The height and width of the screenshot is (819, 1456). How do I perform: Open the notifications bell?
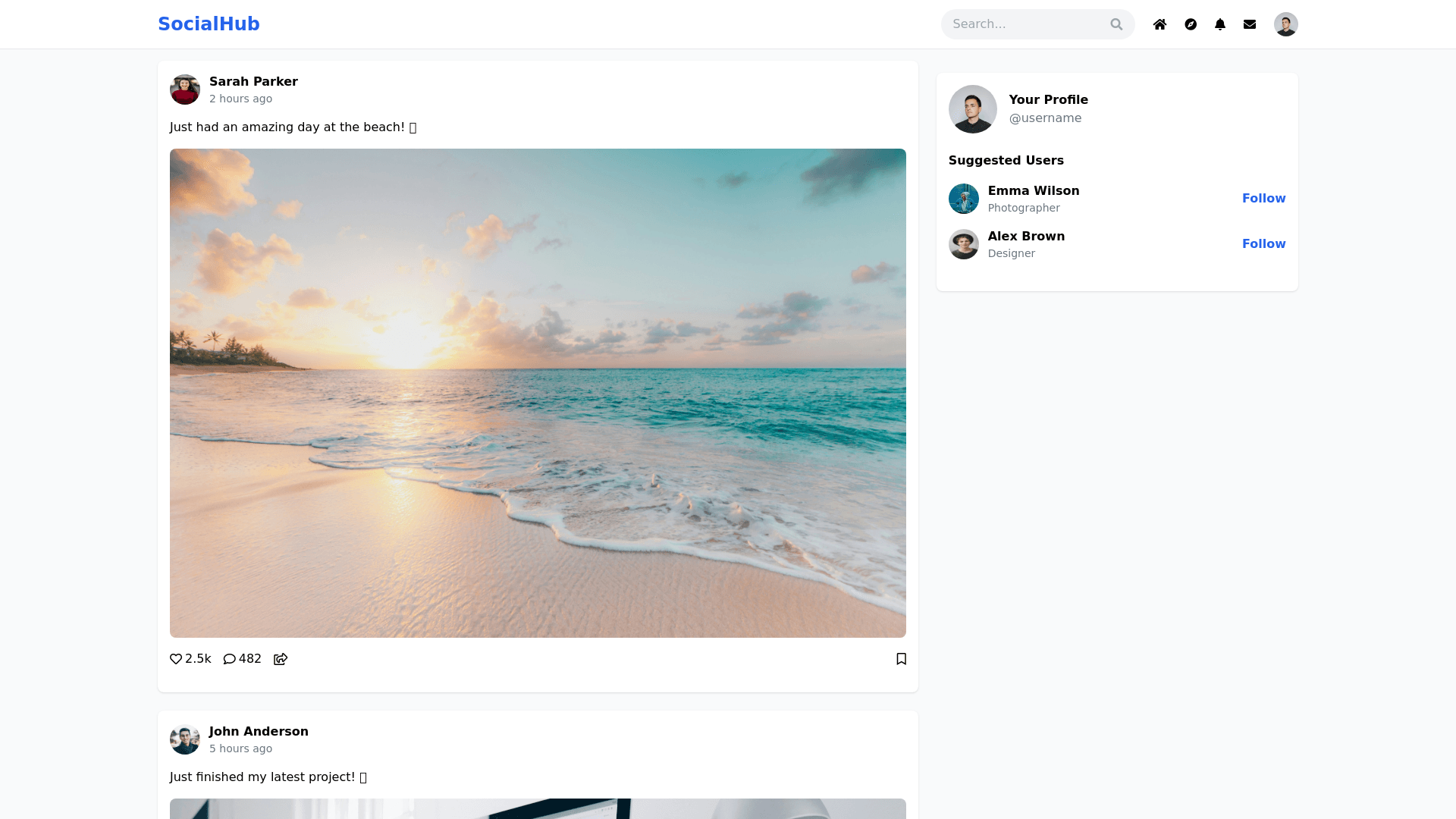pos(1220,24)
